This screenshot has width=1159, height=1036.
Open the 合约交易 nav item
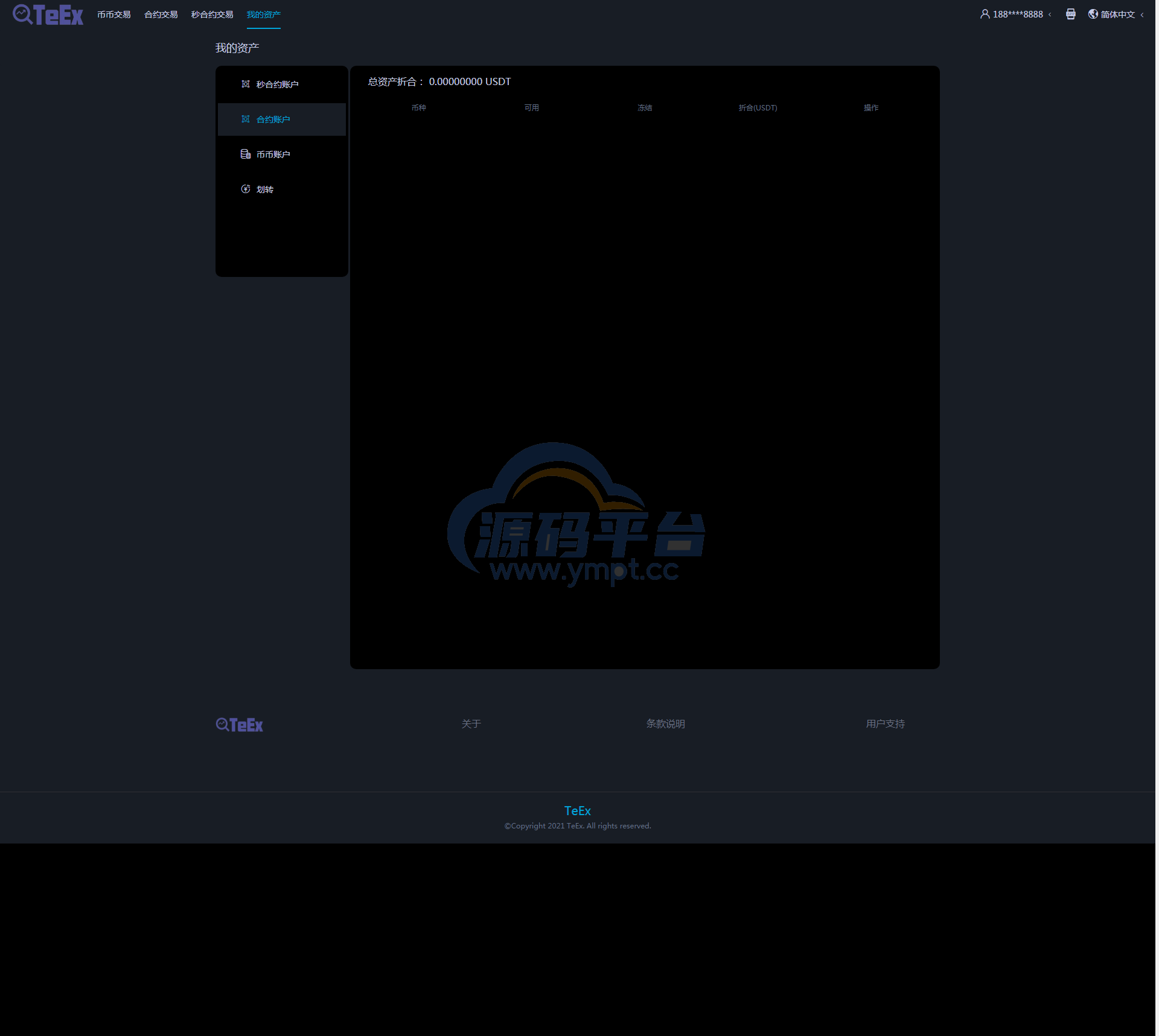click(x=161, y=14)
